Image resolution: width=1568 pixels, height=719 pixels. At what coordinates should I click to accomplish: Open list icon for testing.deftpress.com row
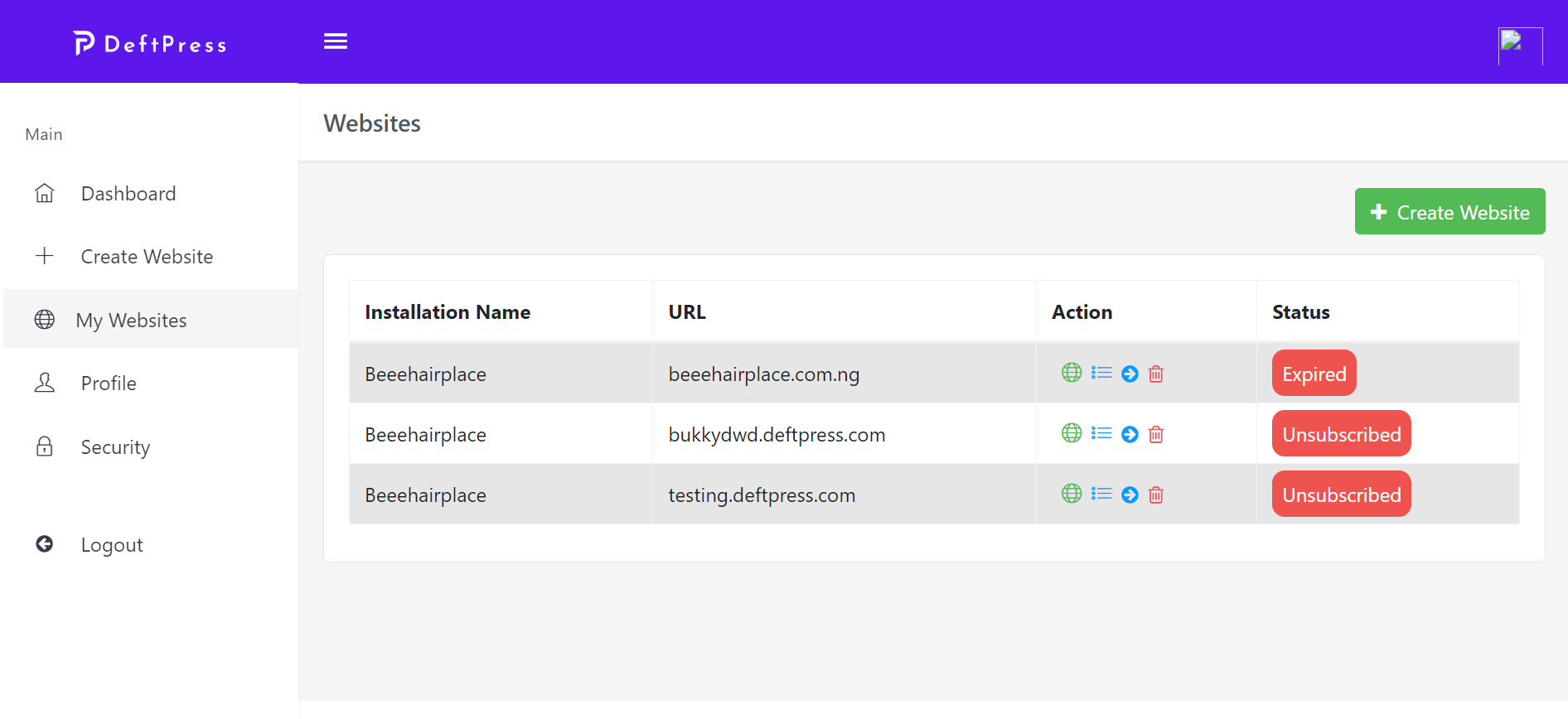coord(1101,494)
